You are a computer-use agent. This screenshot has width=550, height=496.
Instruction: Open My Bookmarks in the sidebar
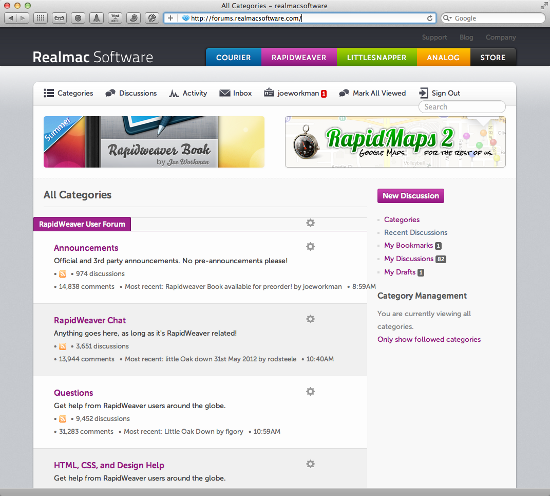[408, 245]
